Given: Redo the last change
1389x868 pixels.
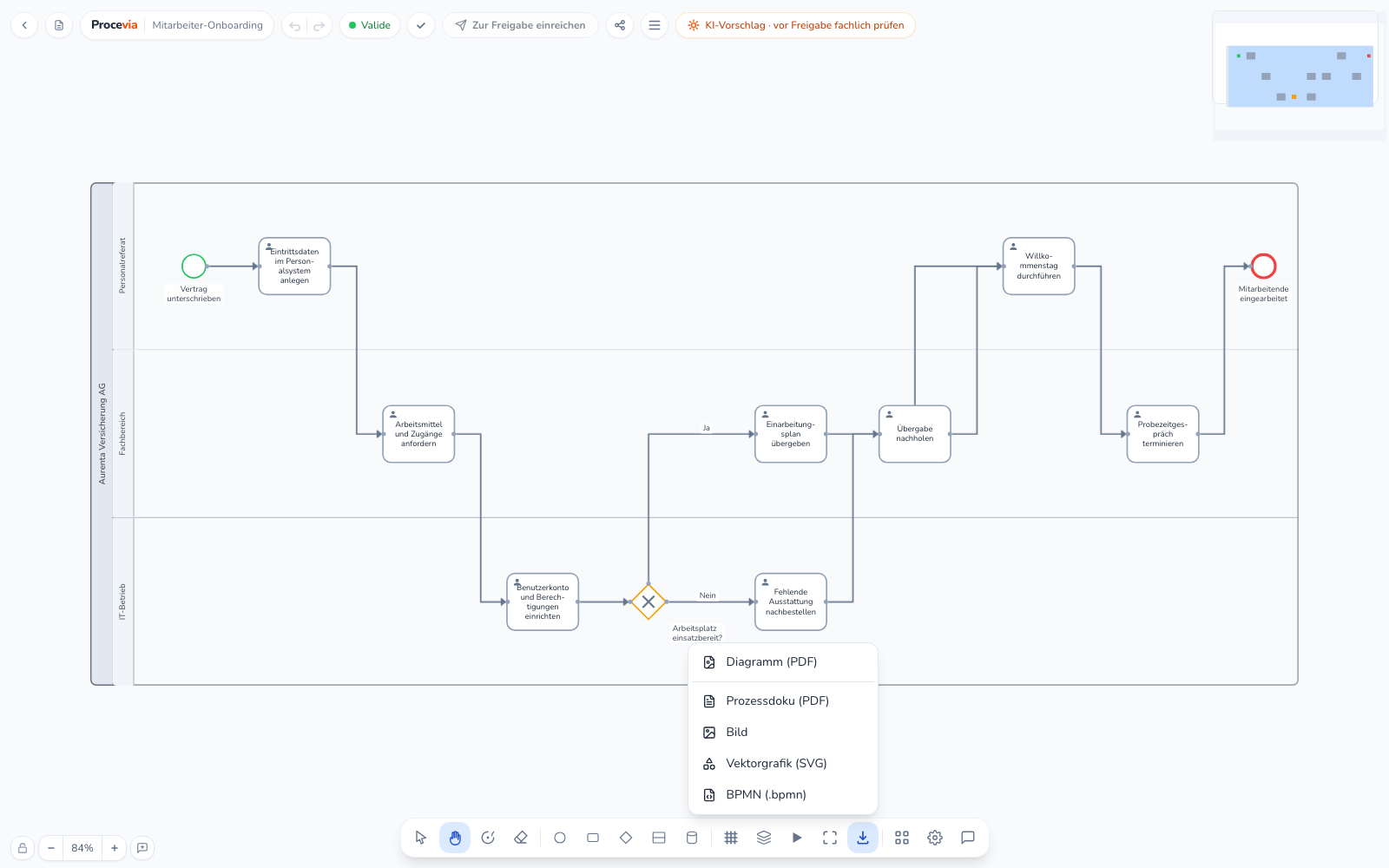Looking at the screenshot, I should (319, 26).
